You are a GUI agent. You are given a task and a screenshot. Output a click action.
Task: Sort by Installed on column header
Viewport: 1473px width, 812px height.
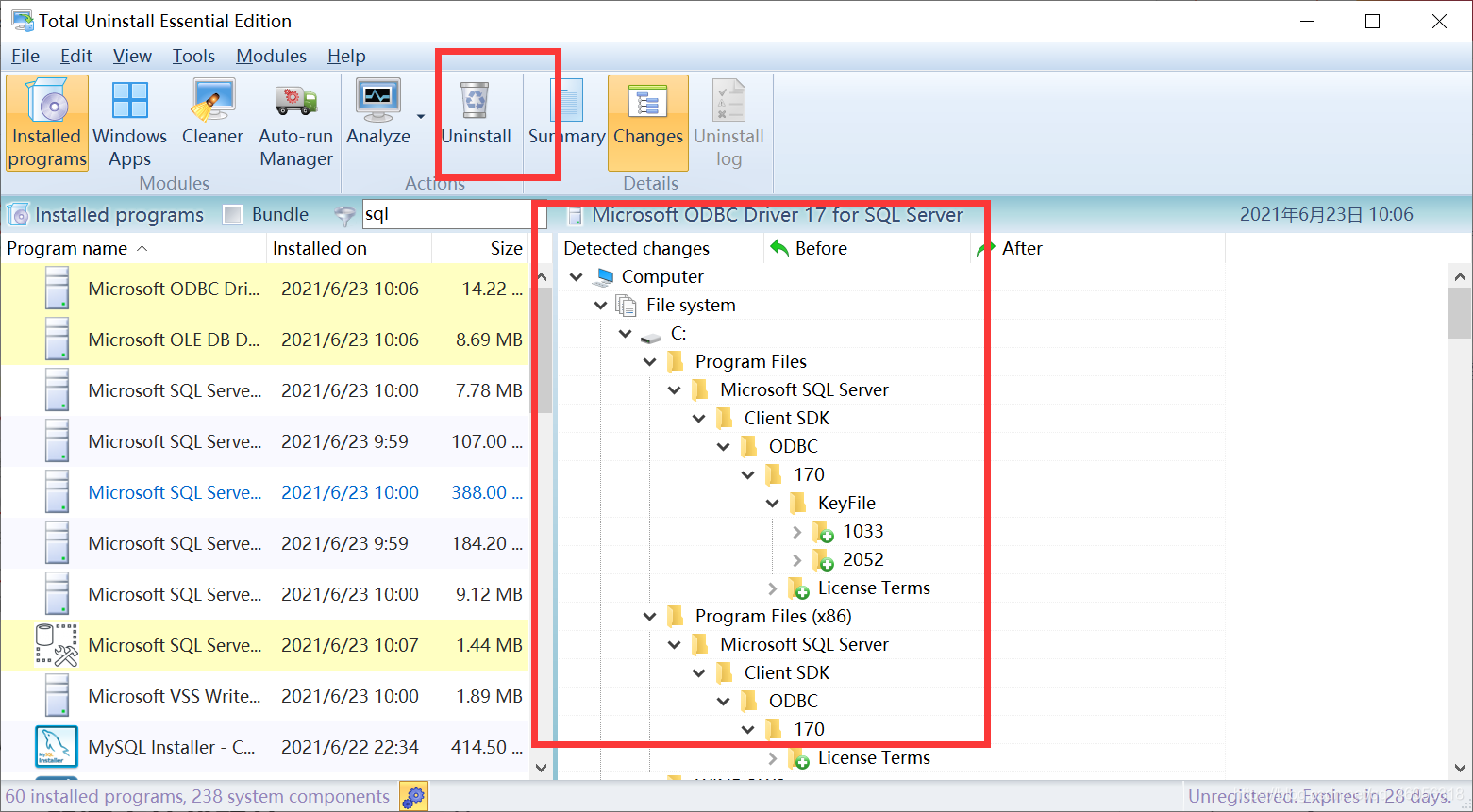coord(349,248)
